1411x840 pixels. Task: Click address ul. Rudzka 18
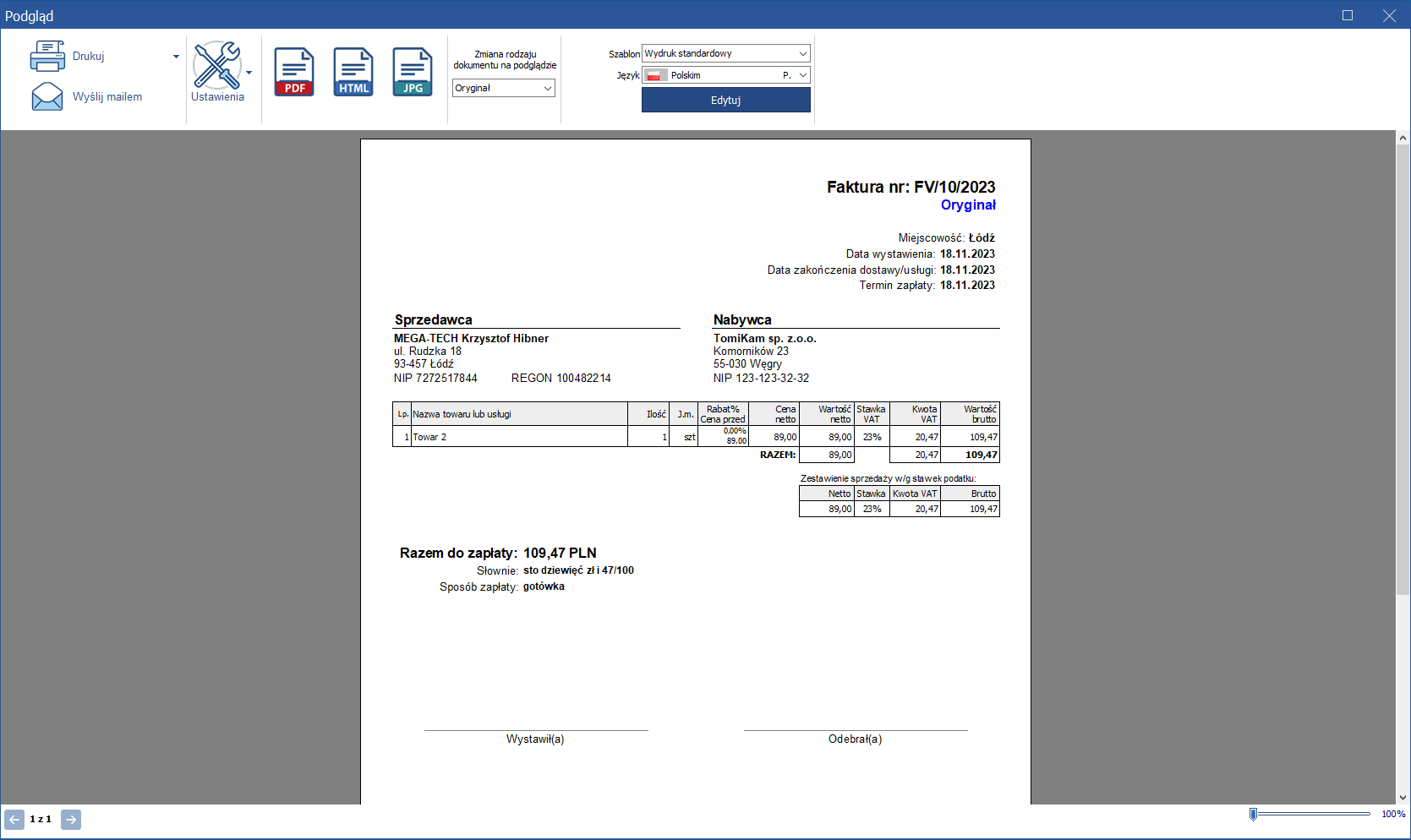click(428, 352)
